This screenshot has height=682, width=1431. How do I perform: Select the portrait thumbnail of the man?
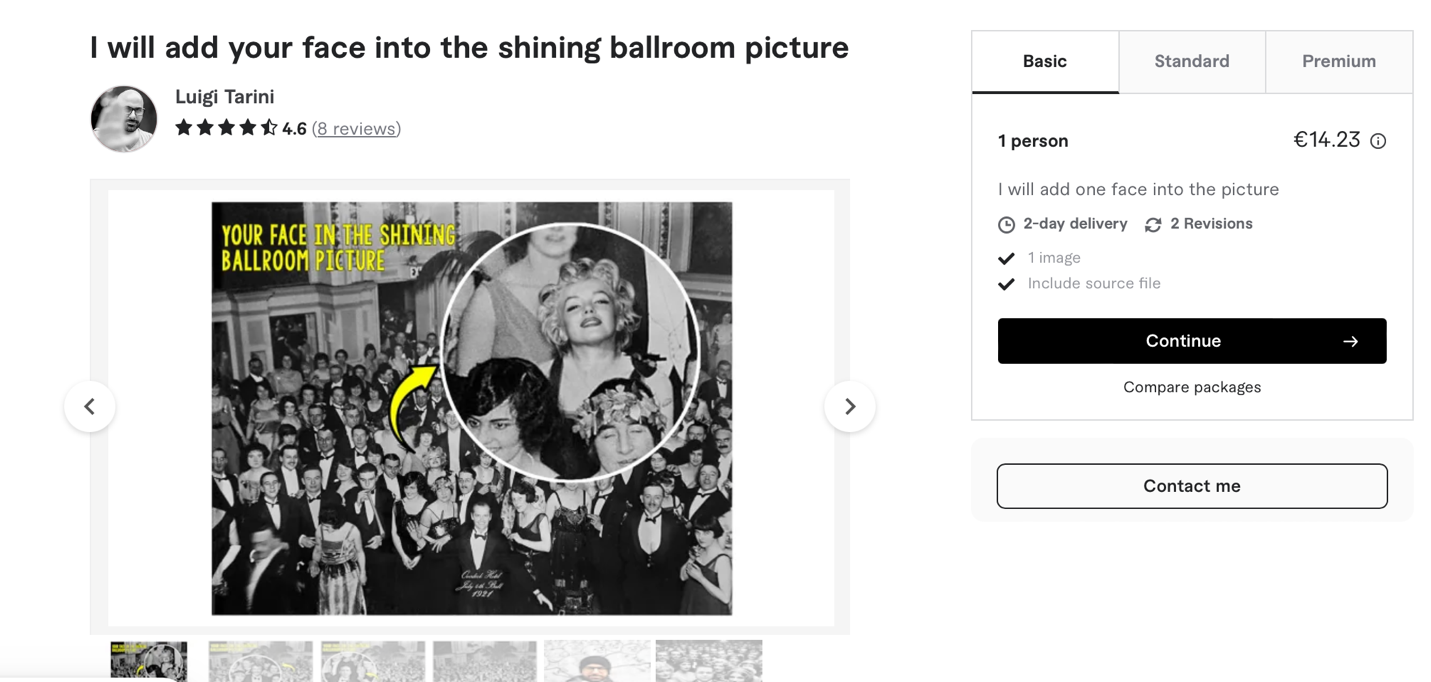click(596, 661)
